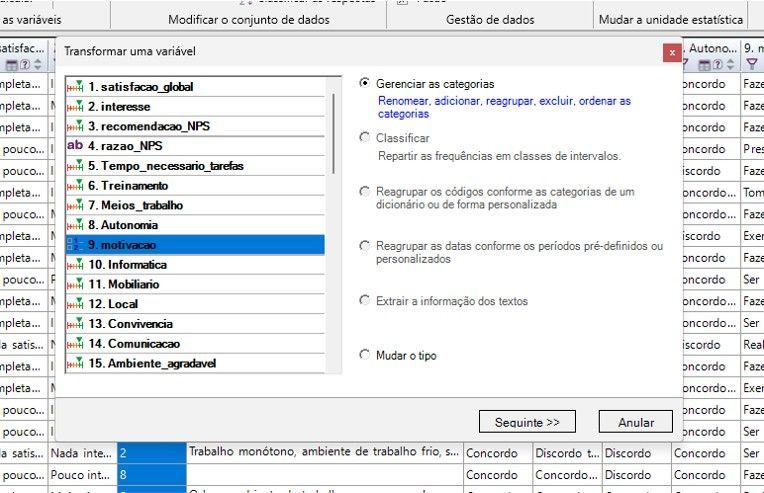This screenshot has width=764, height=493.
Task: Click 'Repartir as frequências em classes' description
Action: click(x=499, y=156)
